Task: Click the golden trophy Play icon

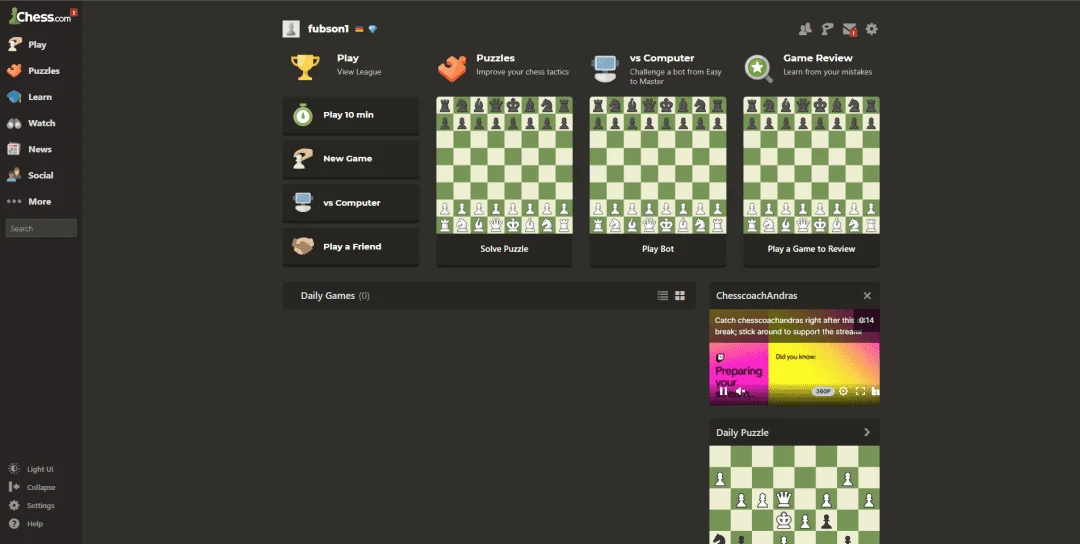Action: 304,67
